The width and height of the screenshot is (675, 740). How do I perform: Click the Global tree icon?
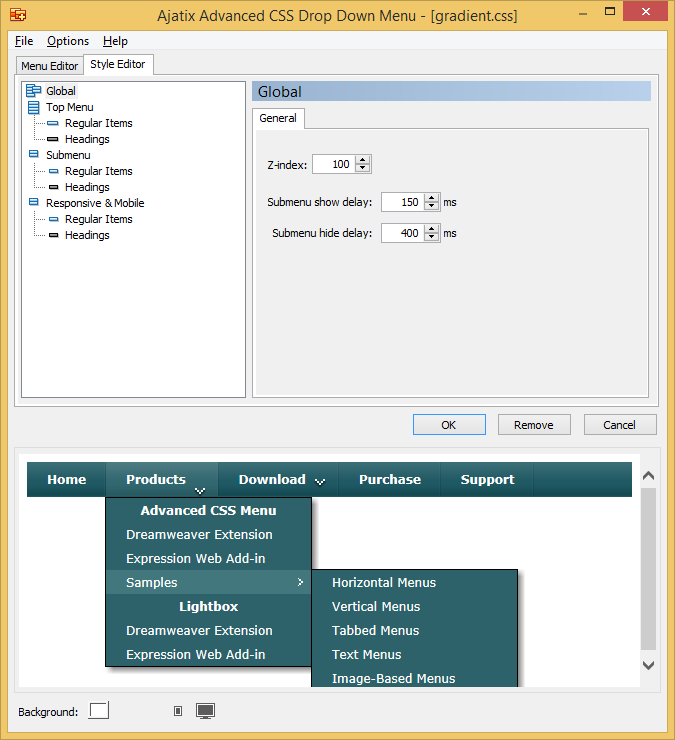[x=34, y=91]
